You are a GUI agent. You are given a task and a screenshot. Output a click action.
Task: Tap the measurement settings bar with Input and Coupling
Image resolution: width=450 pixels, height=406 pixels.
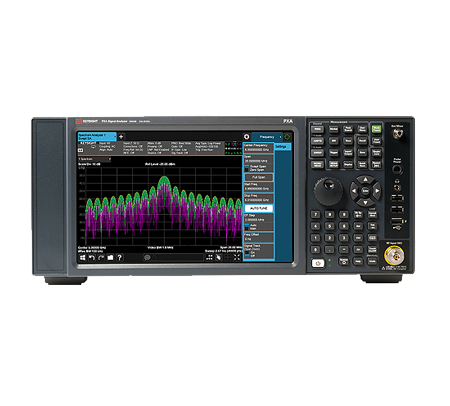(x=151, y=148)
